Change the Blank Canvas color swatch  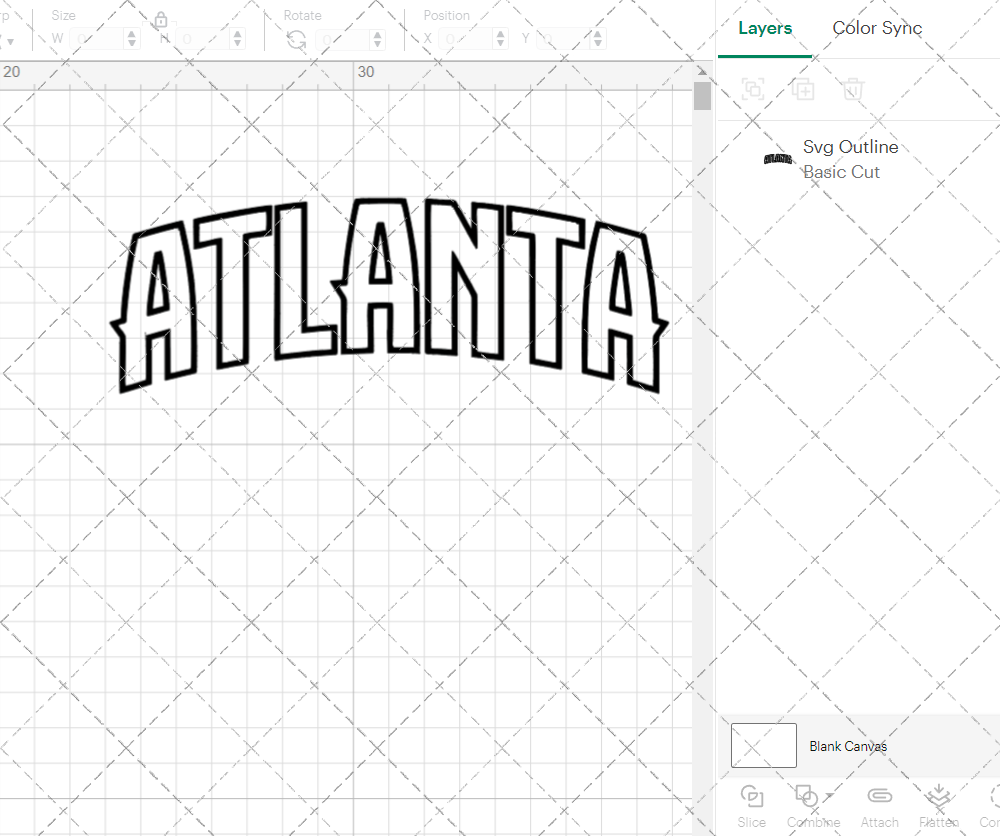point(763,745)
